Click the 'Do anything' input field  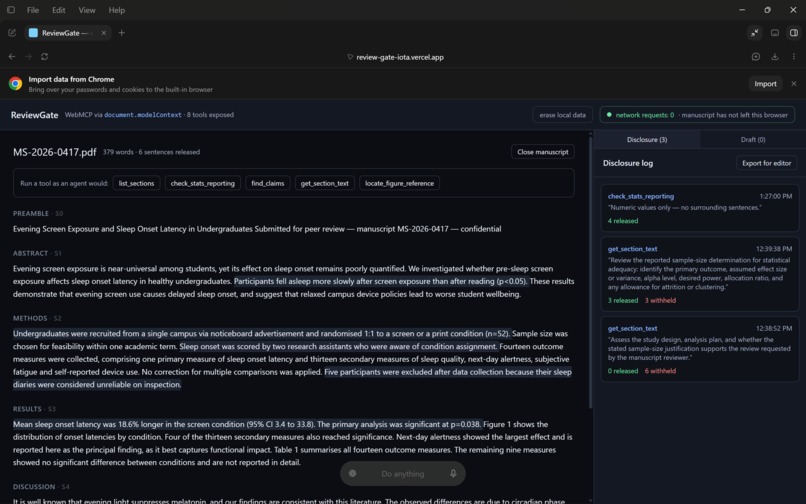(402, 474)
